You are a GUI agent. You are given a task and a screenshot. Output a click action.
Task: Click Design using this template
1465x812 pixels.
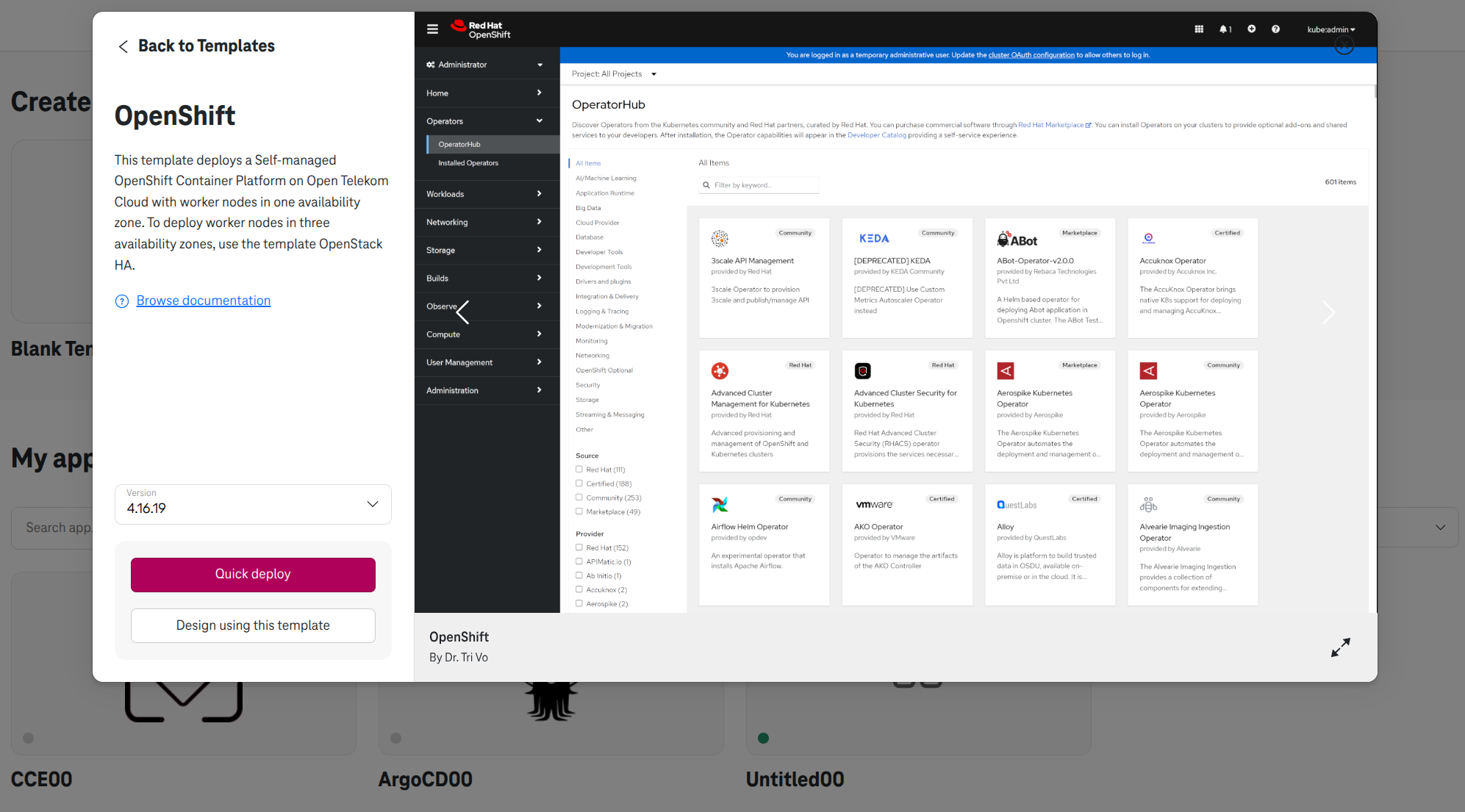tap(253, 626)
